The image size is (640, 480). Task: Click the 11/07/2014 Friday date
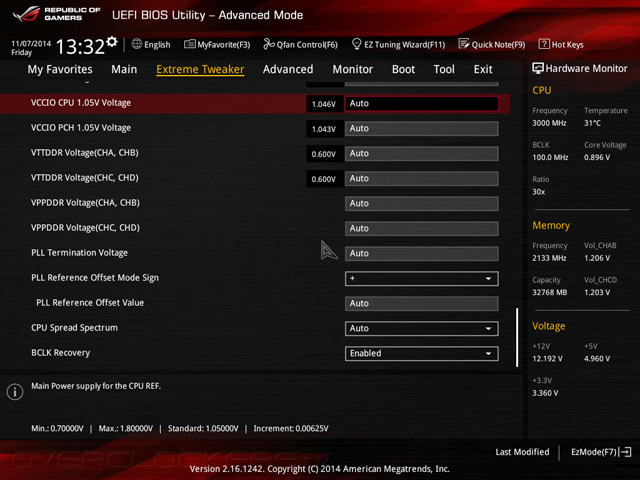coord(31,48)
